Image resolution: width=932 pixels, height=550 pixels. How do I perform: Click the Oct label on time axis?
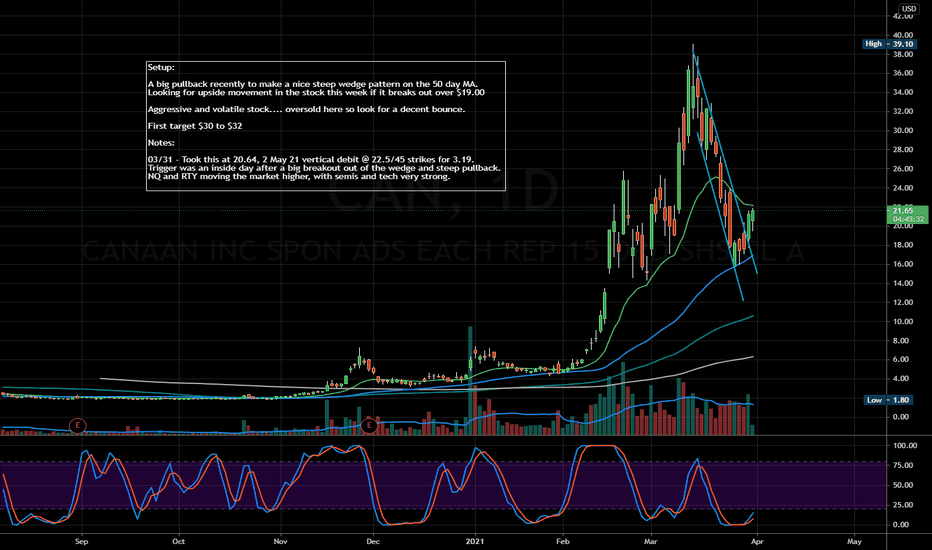coord(178,542)
